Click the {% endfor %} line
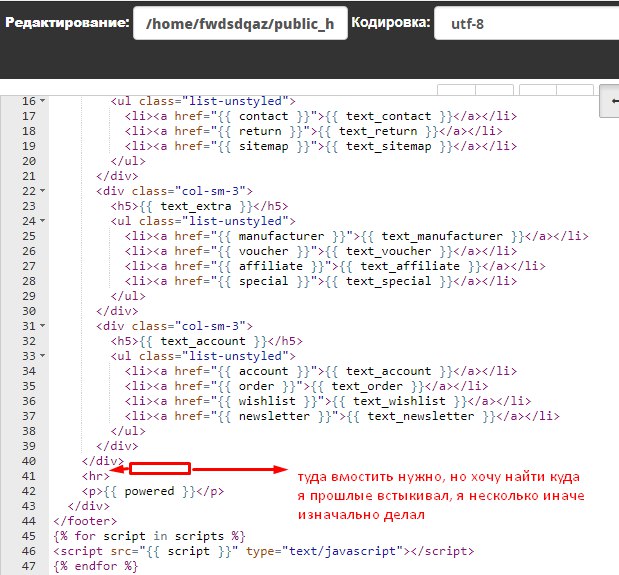 [96, 566]
